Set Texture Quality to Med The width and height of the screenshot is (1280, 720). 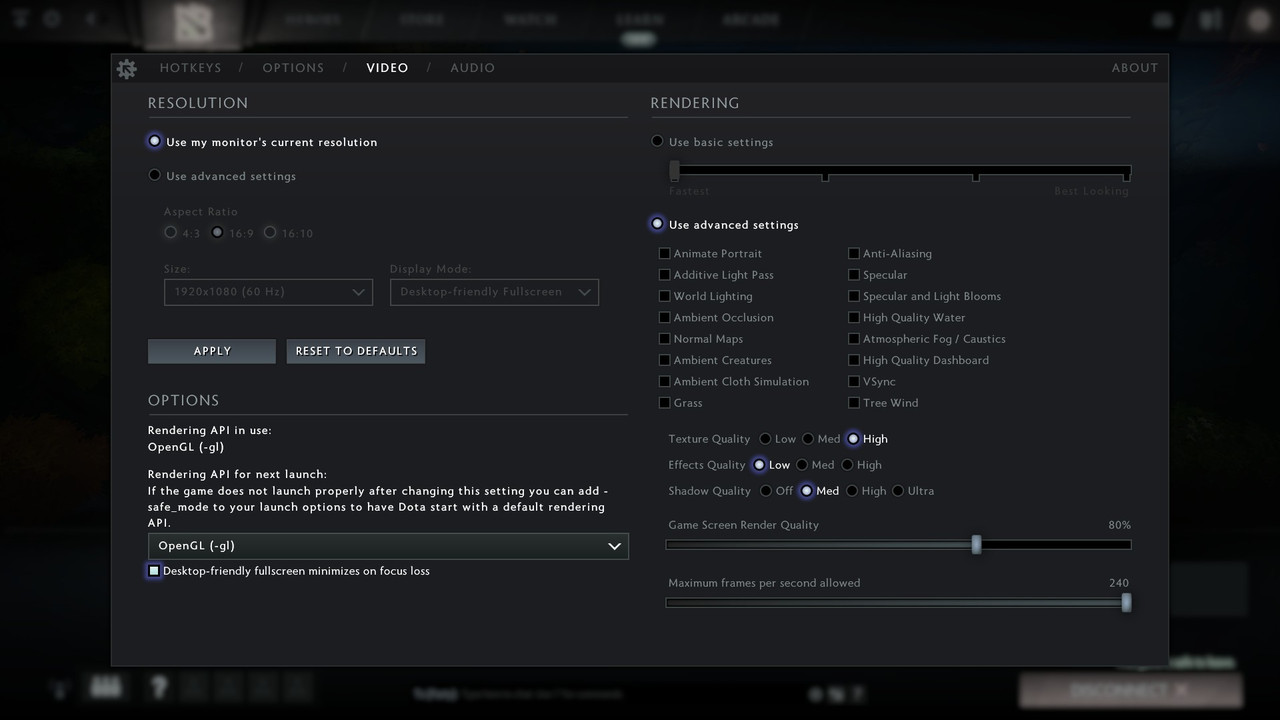pos(821,439)
